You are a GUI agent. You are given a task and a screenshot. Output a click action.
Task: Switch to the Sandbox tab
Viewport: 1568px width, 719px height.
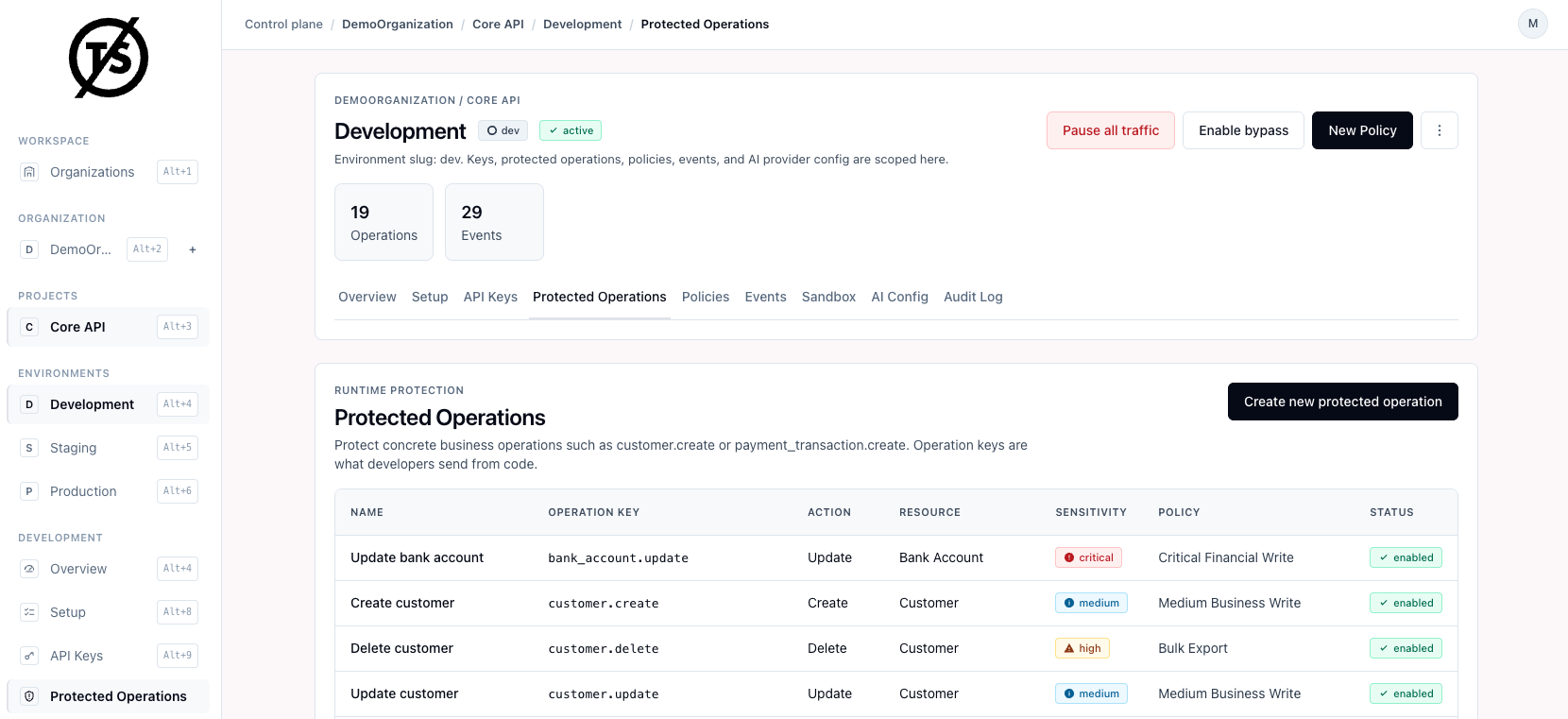pyautogui.click(x=828, y=297)
